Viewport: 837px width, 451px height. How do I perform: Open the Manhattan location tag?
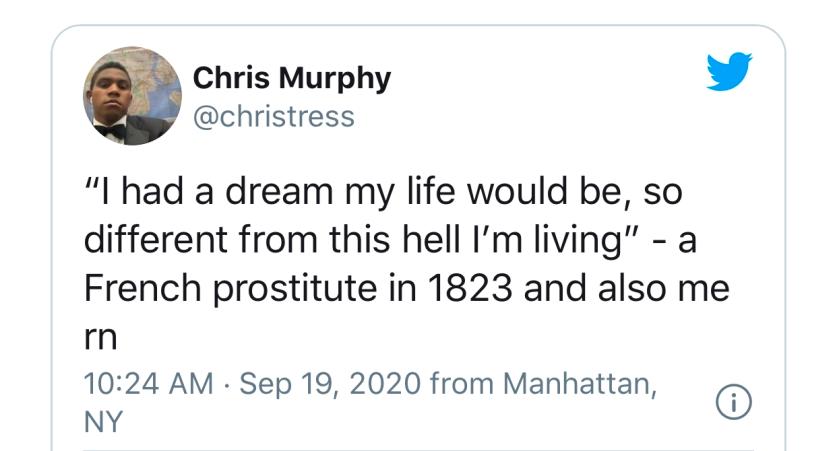point(580,384)
